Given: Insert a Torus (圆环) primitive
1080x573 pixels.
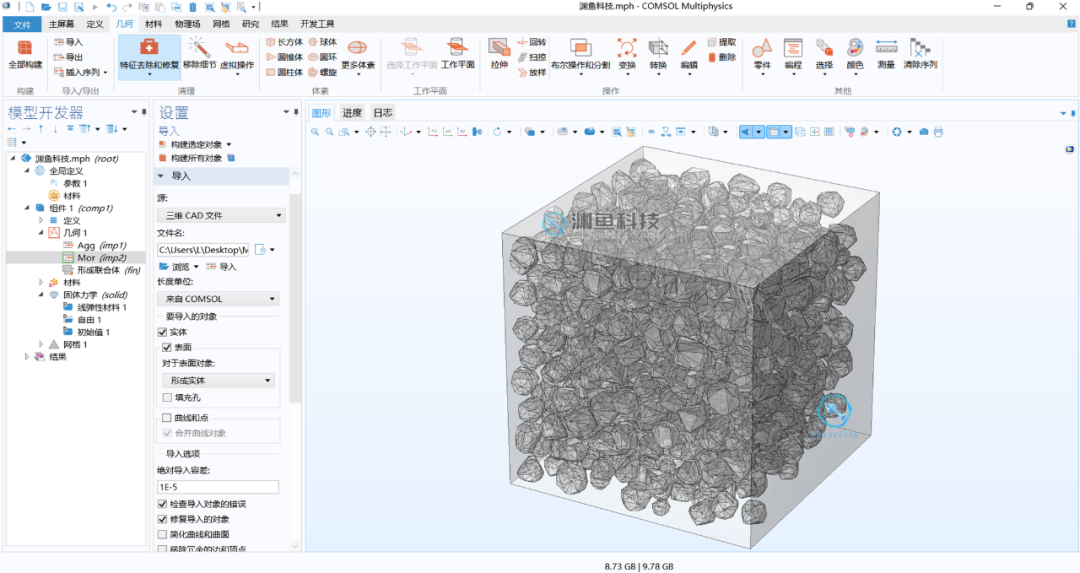Looking at the screenshot, I should pyautogui.click(x=322, y=57).
